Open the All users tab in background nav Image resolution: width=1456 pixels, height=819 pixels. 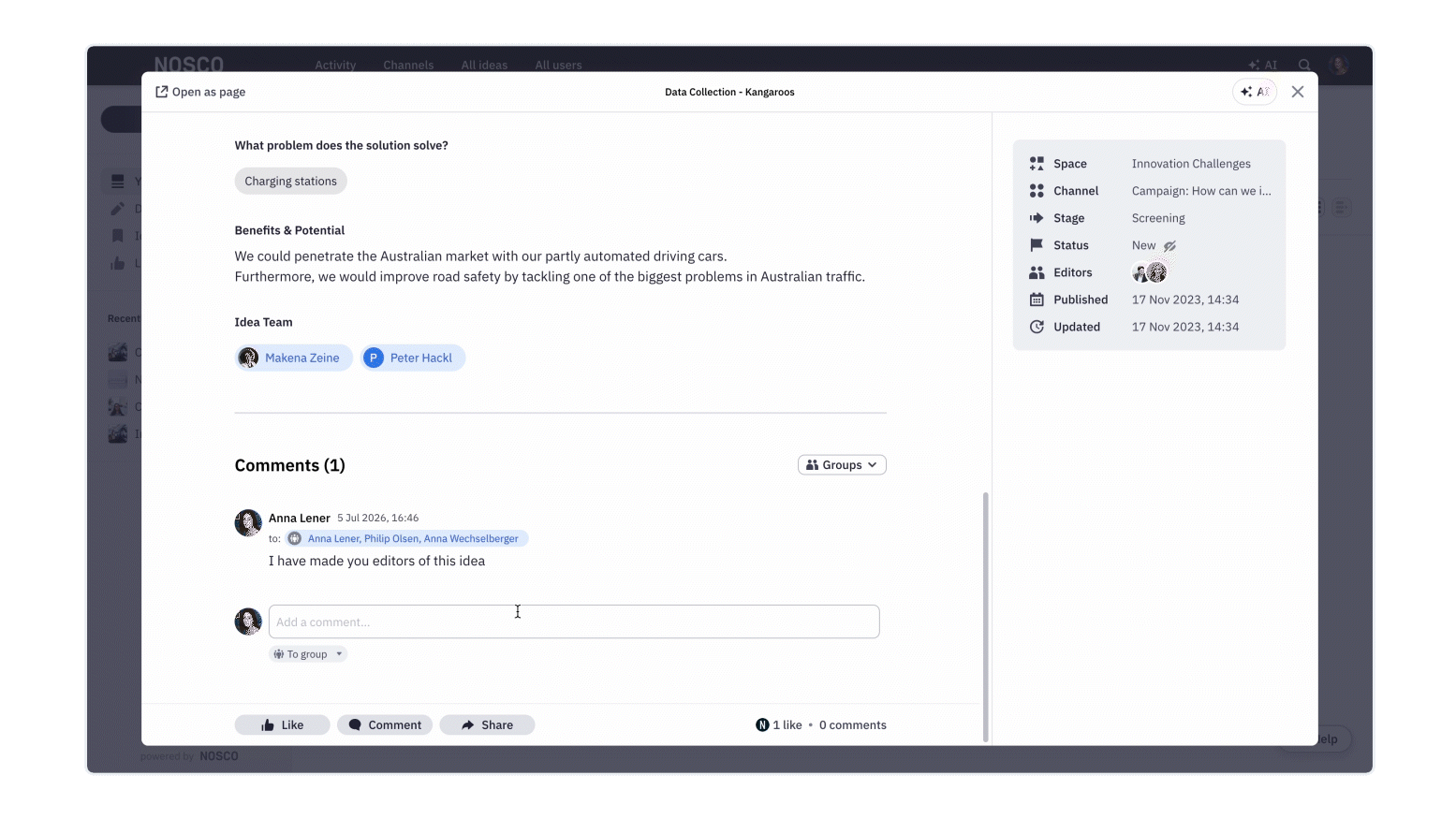click(558, 65)
